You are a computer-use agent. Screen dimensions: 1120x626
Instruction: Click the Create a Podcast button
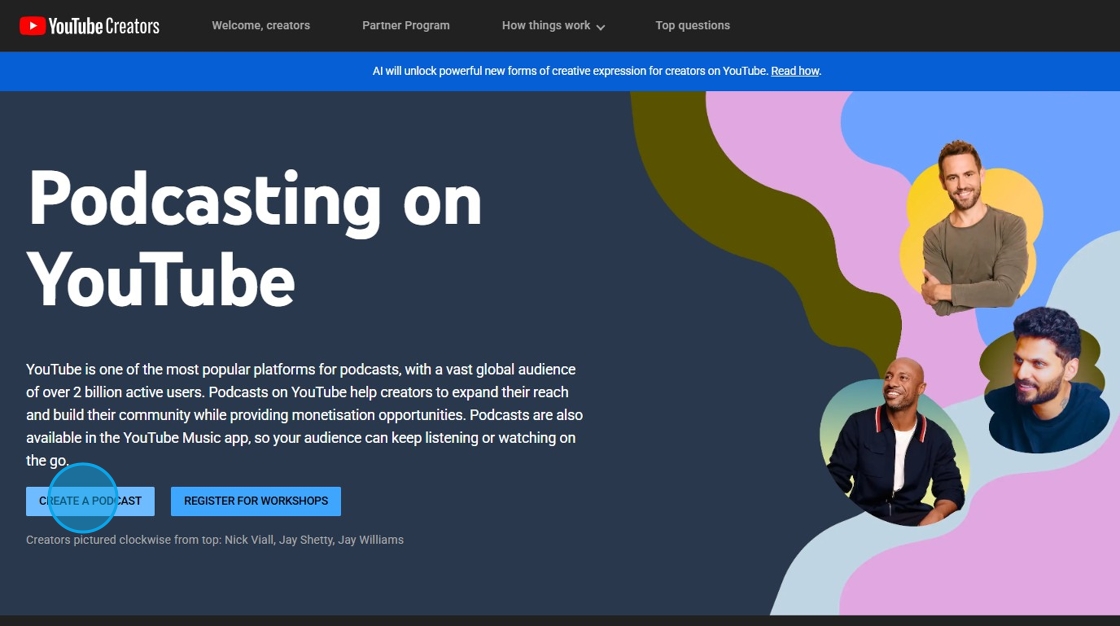point(90,501)
